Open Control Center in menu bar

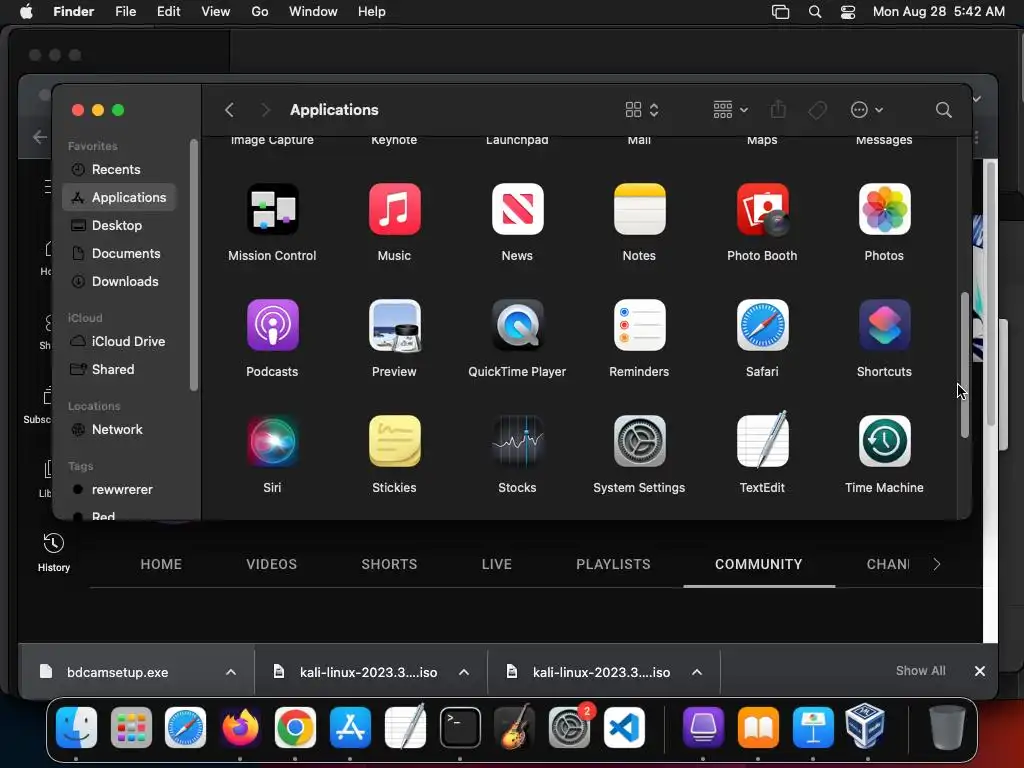click(x=848, y=12)
